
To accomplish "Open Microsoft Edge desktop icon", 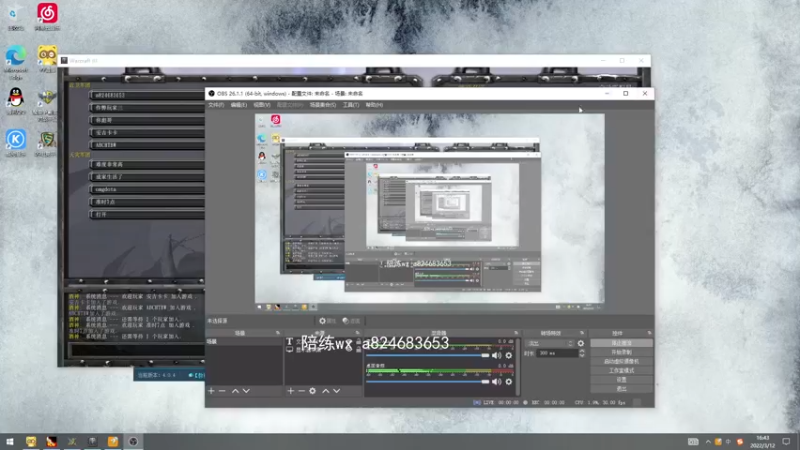I will [x=16, y=62].
